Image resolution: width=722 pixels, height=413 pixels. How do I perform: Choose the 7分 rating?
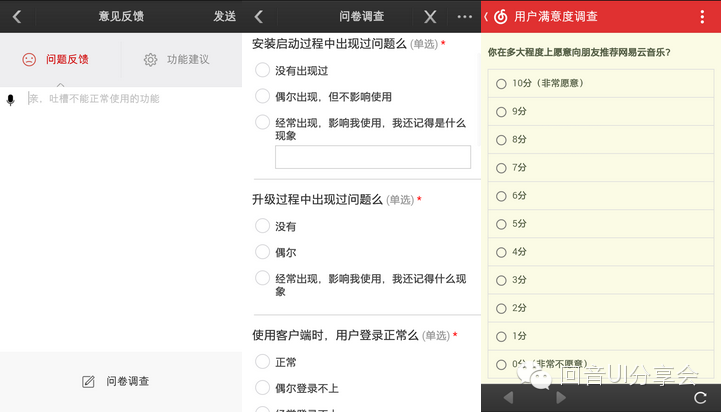pos(601,168)
